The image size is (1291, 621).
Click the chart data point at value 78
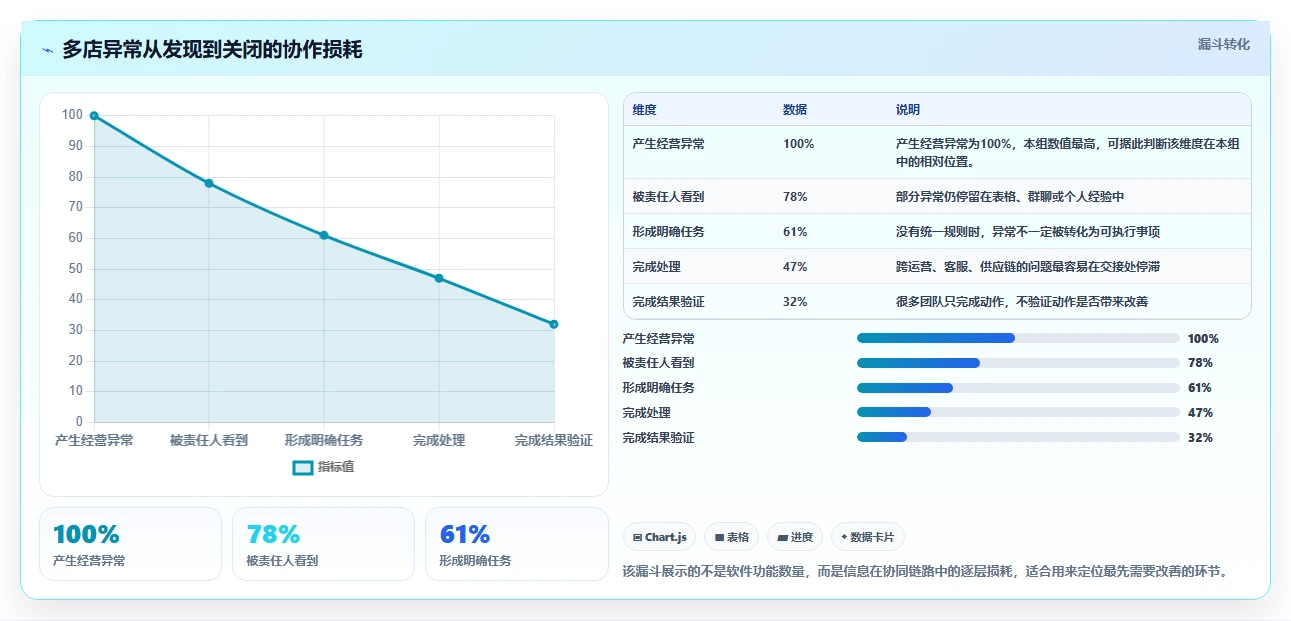[209, 183]
